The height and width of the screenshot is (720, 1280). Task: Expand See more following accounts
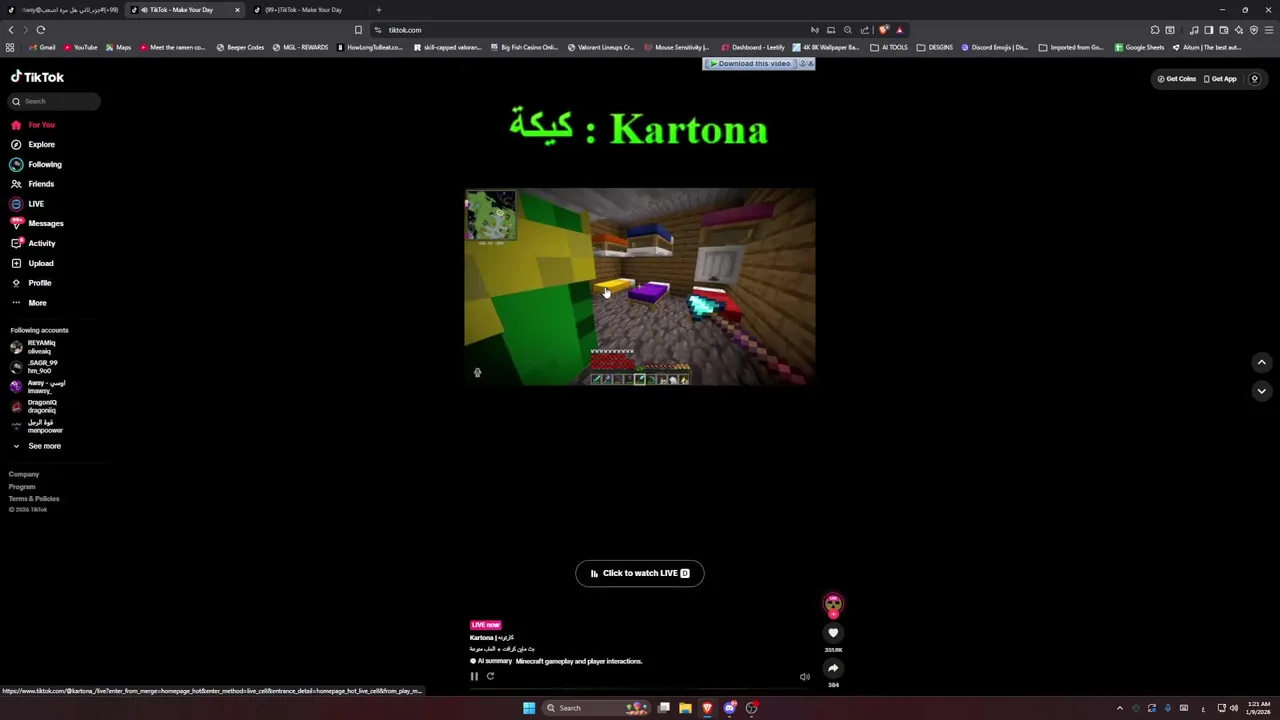37,446
